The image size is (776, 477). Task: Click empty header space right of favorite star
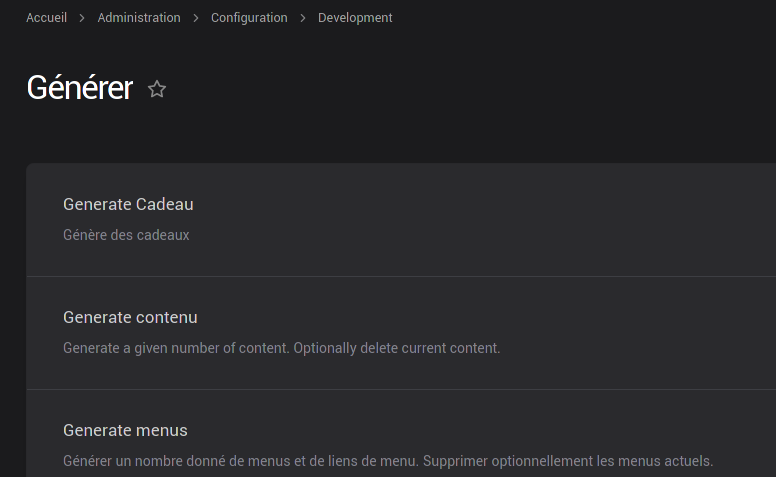tap(450, 89)
